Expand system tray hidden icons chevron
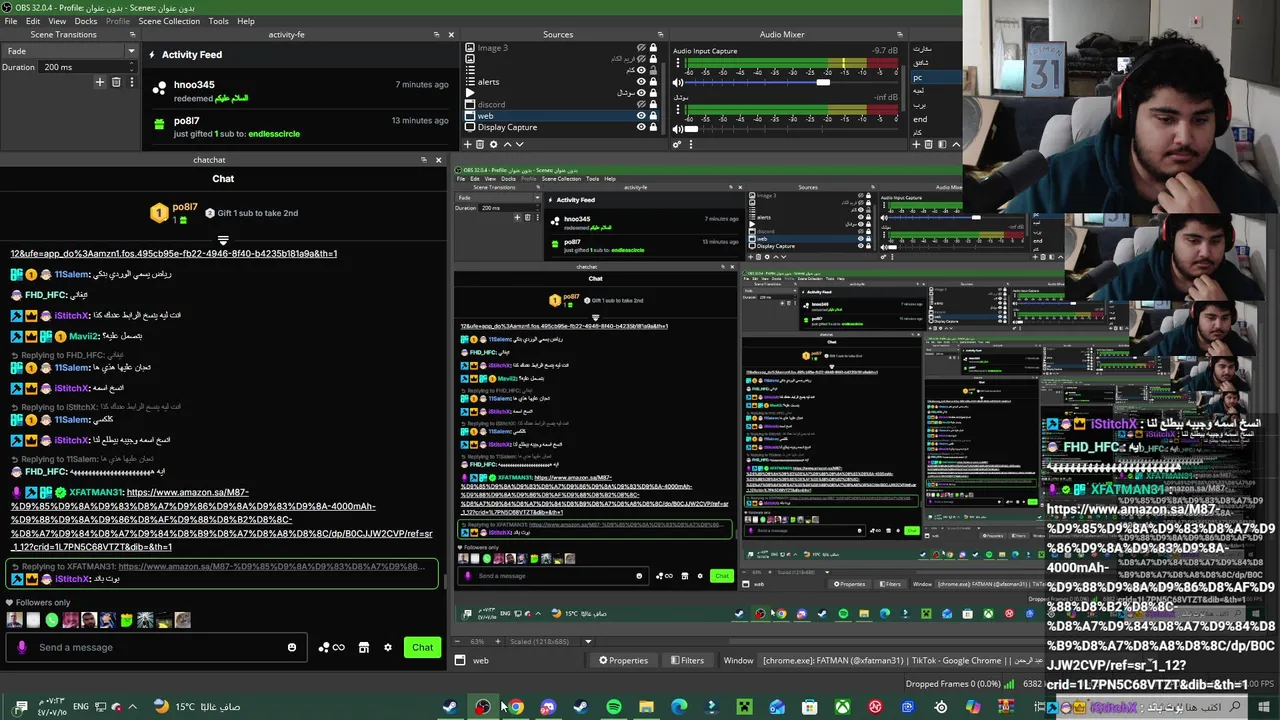 [132, 707]
